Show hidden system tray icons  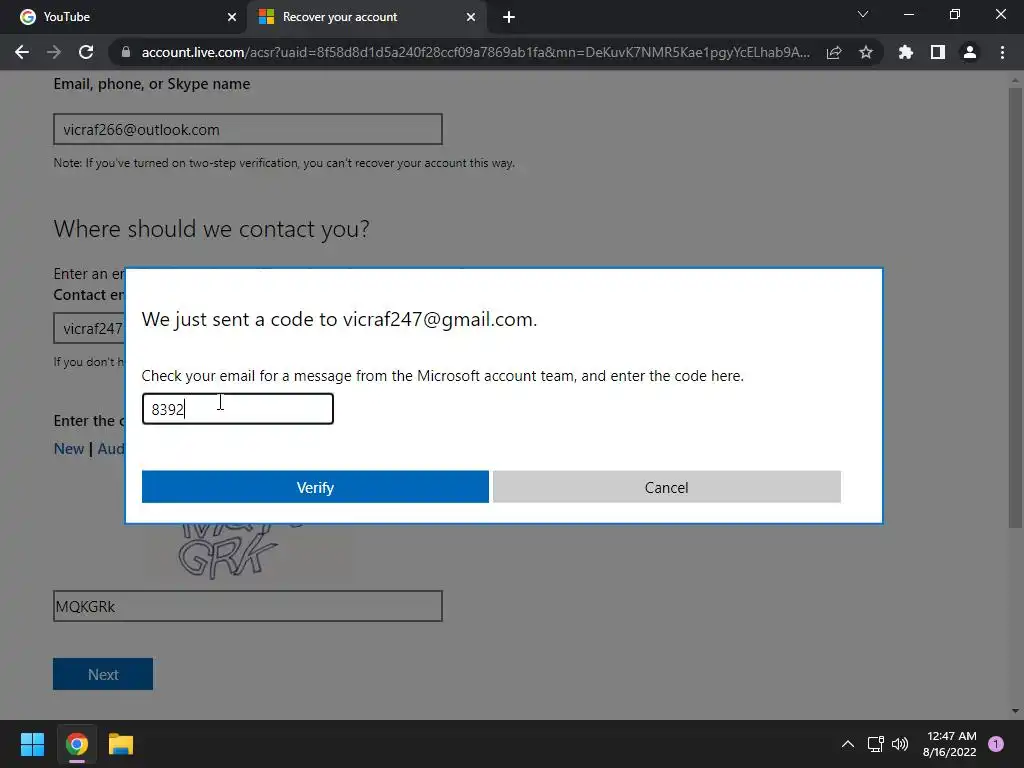848,744
